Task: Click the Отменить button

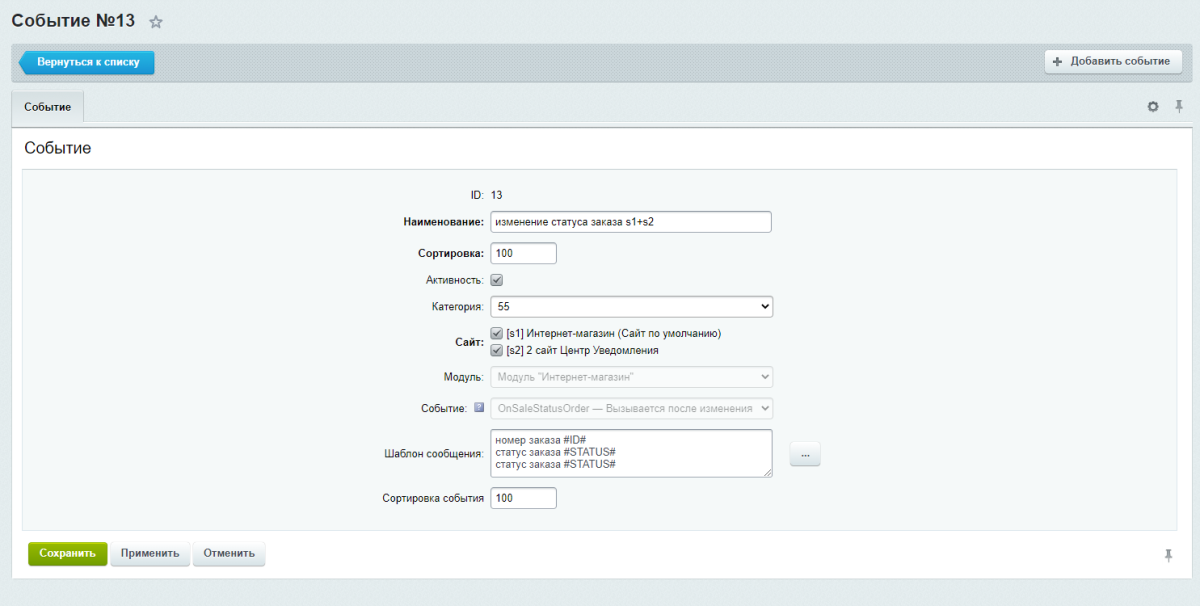Action: 229,553
